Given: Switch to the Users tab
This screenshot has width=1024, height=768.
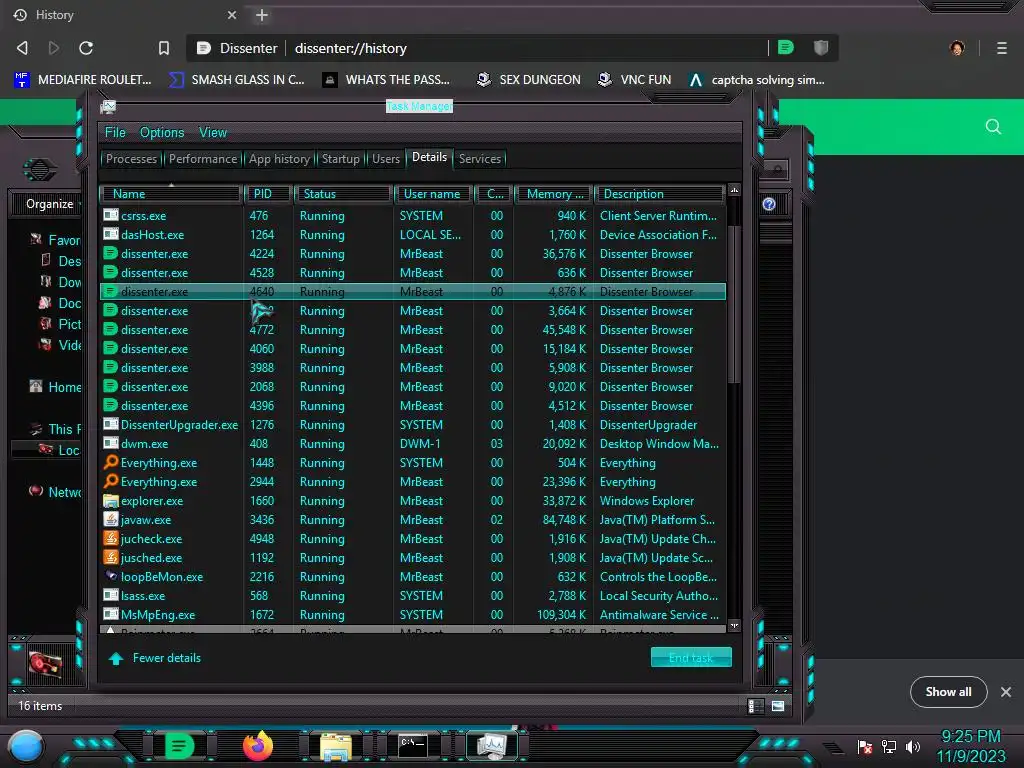Looking at the screenshot, I should (386, 159).
